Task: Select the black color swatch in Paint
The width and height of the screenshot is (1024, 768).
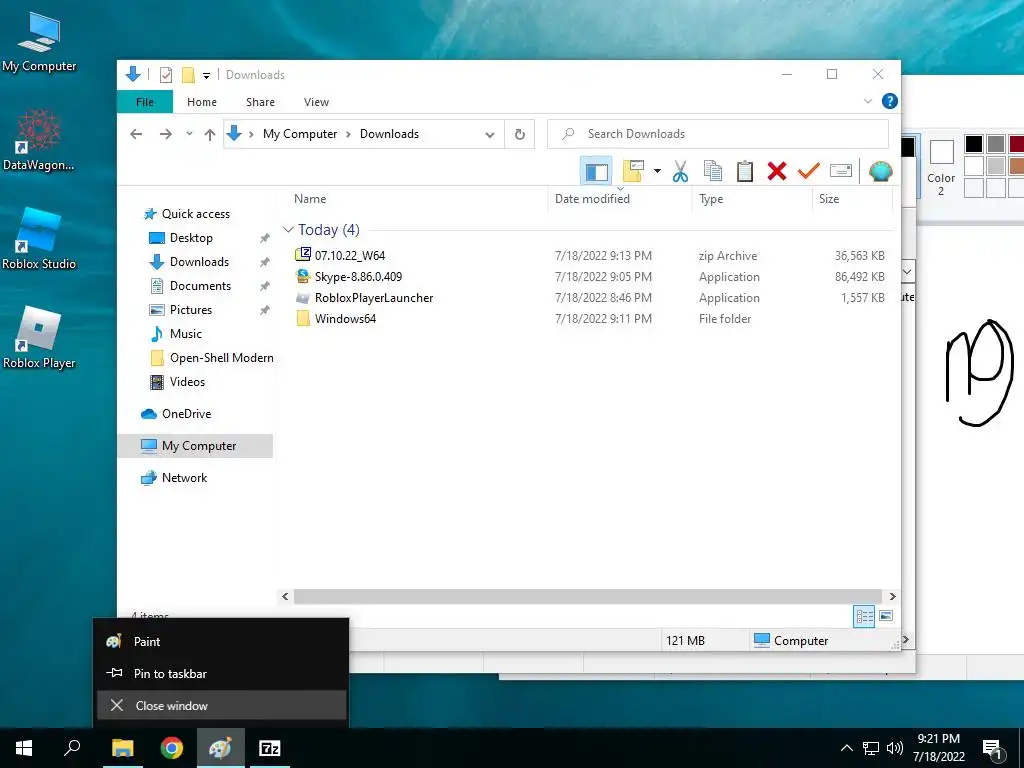Action: tap(973, 144)
